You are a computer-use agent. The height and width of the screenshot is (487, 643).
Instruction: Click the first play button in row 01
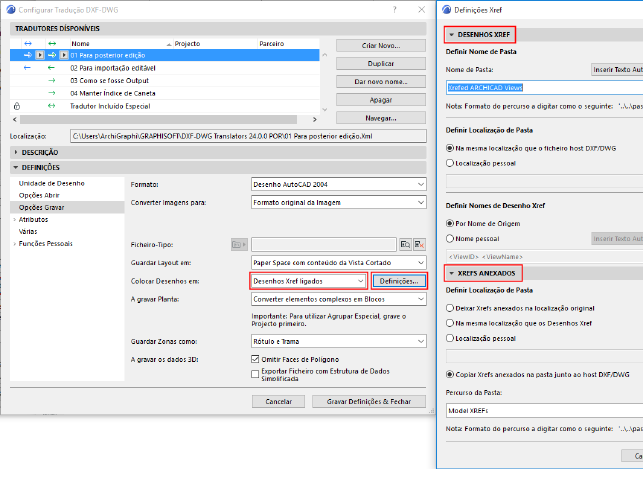pyautogui.click(x=40, y=55)
